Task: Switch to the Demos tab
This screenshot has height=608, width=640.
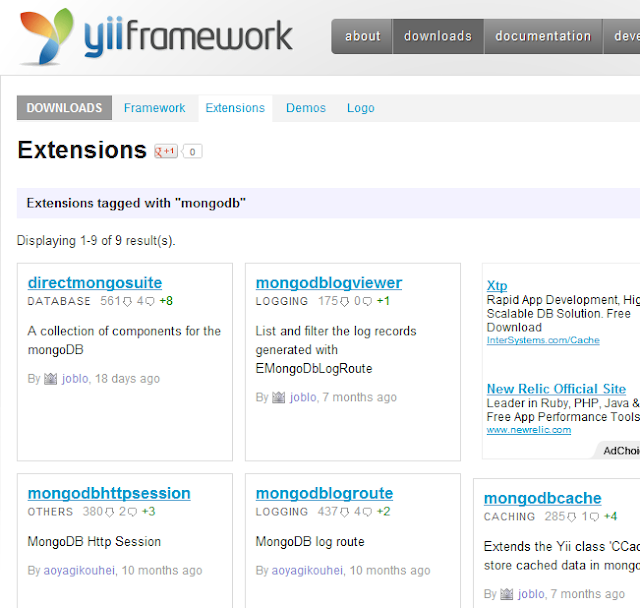Action: (x=306, y=108)
